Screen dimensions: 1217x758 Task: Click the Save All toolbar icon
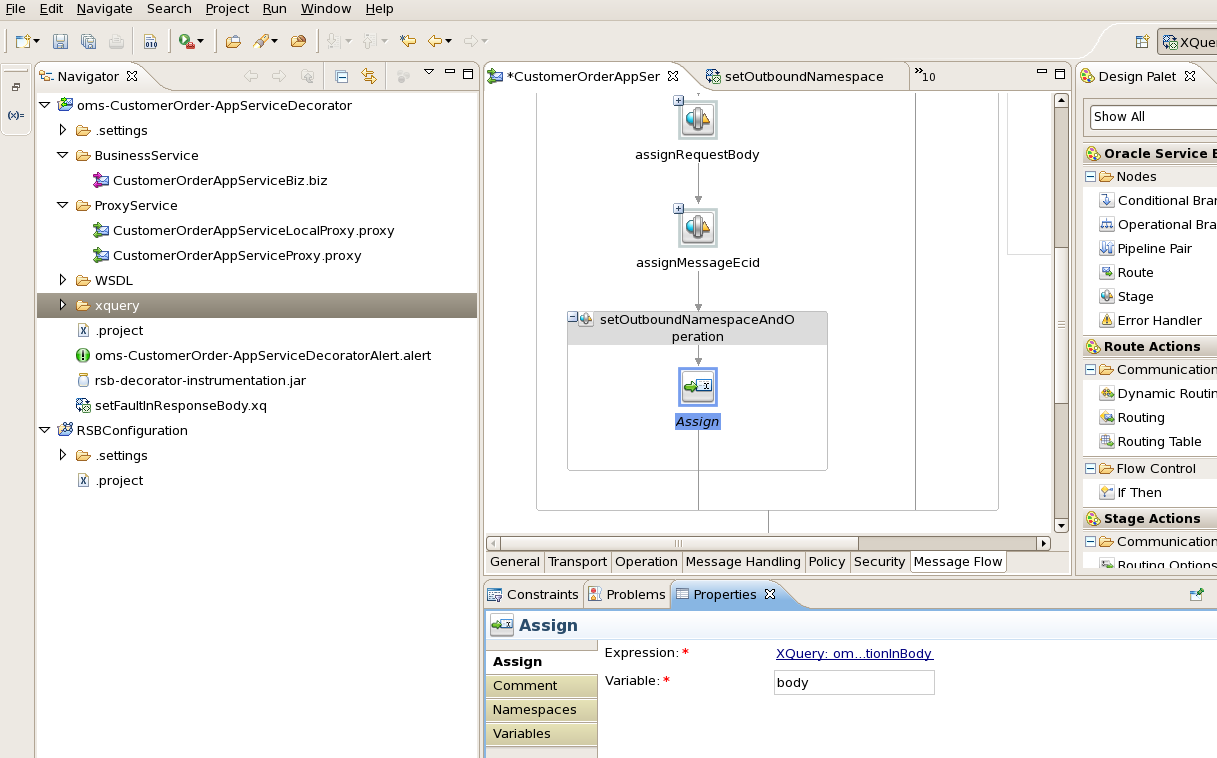[x=88, y=41]
